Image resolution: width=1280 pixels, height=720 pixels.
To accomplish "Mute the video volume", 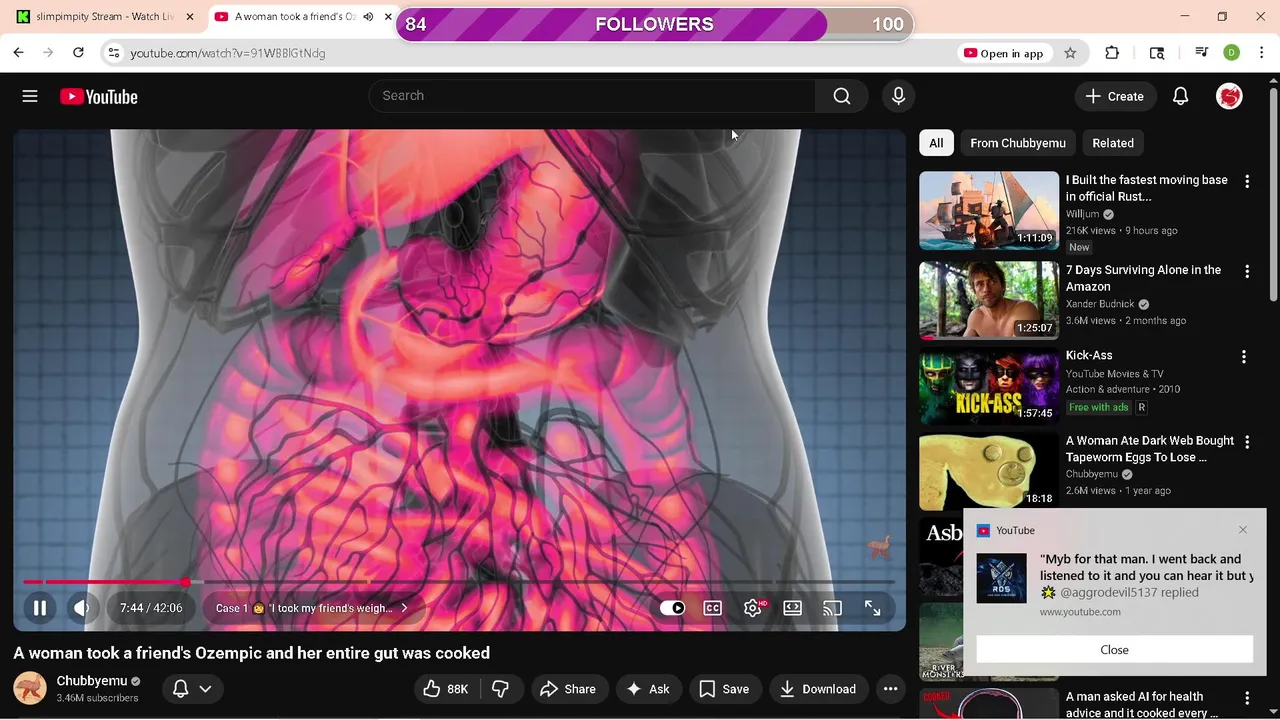I will coord(82,608).
